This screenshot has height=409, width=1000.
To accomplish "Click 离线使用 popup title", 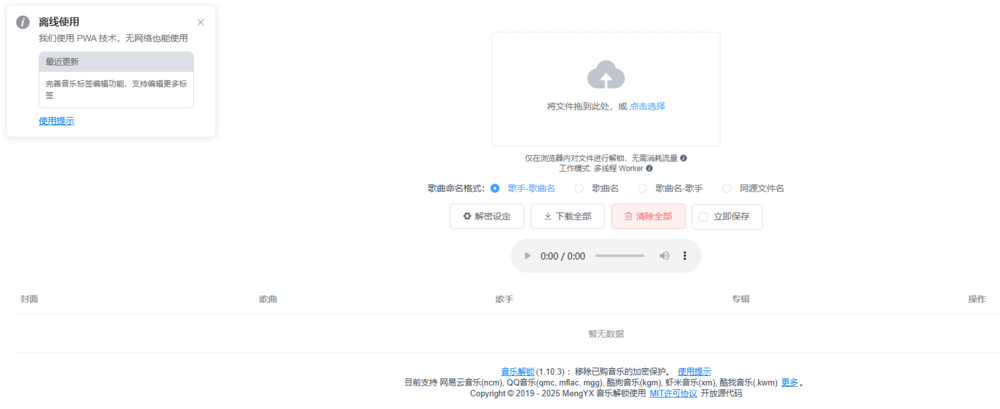I will pyautogui.click(x=59, y=22).
